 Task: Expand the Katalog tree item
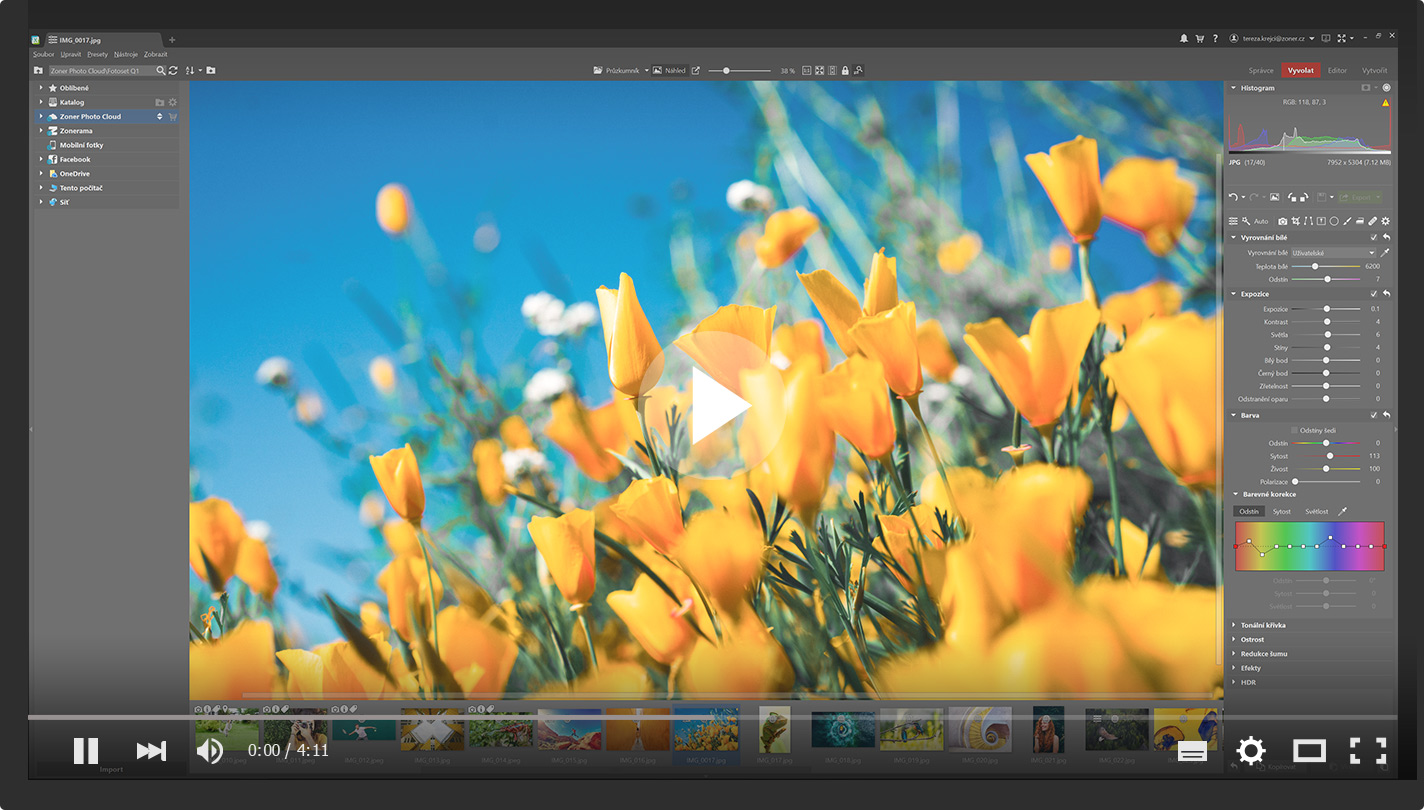click(x=41, y=102)
